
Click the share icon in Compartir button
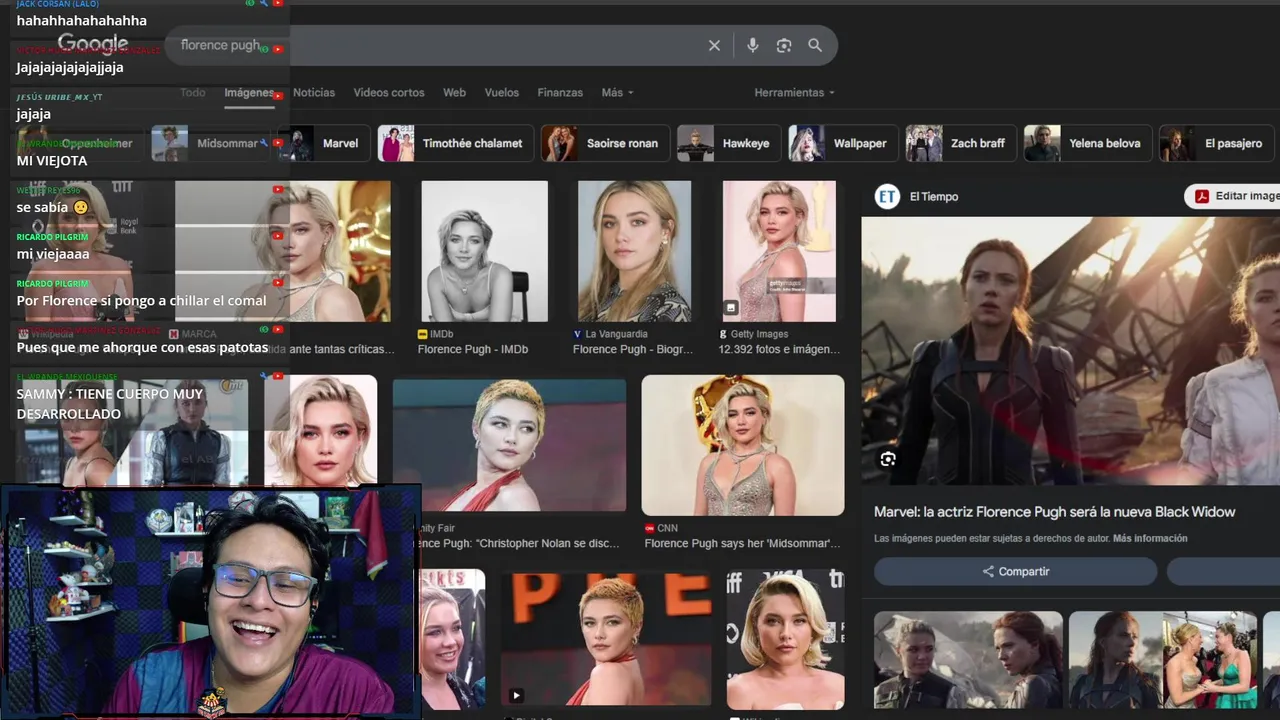(988, 572)
